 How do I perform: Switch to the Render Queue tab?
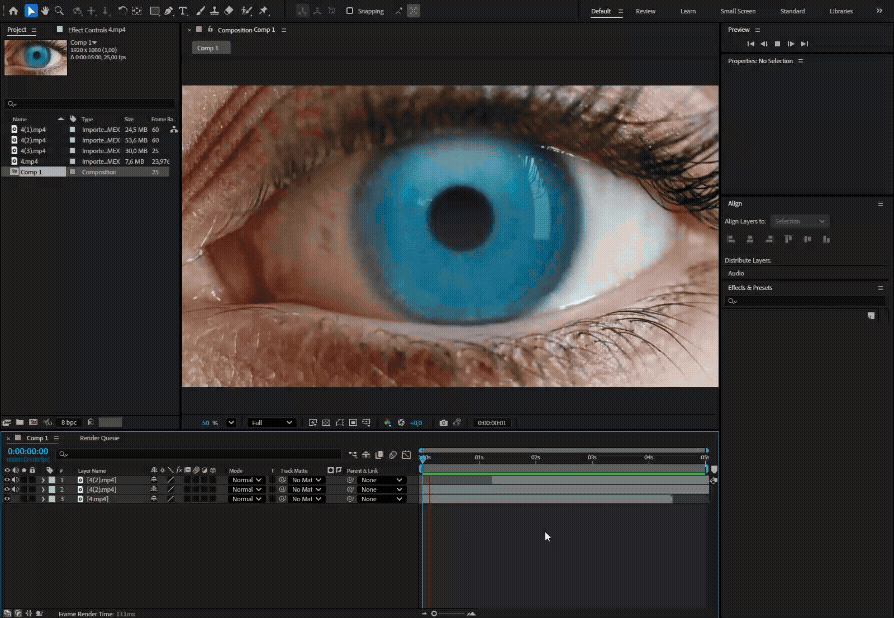coord(99,438)
